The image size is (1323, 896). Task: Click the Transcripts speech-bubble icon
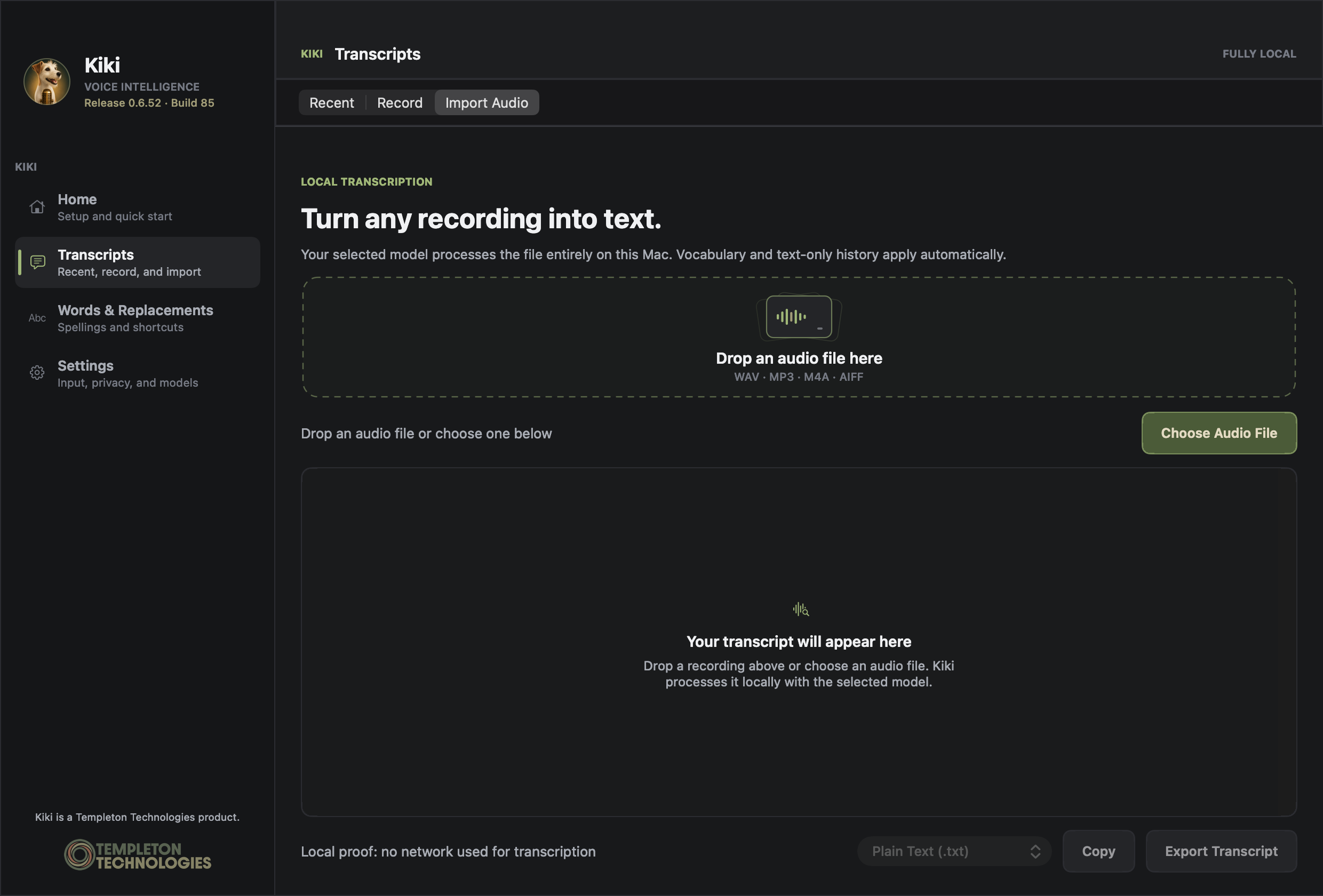tap(37, 262)
